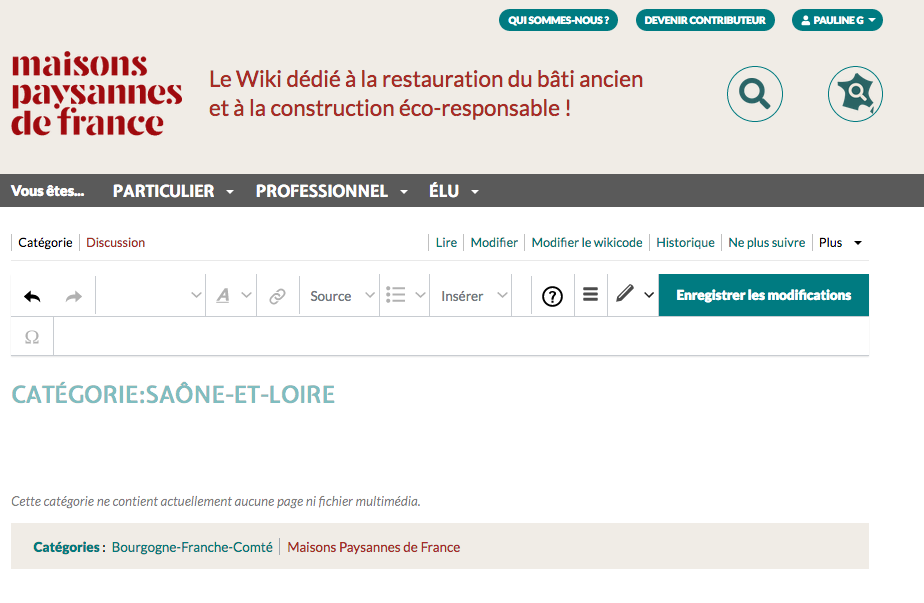Image resolution: width=924 pixels, height=603 pixels.
Task: Expand the paragraph format dropdown
Action: click(x=150, y=296)
